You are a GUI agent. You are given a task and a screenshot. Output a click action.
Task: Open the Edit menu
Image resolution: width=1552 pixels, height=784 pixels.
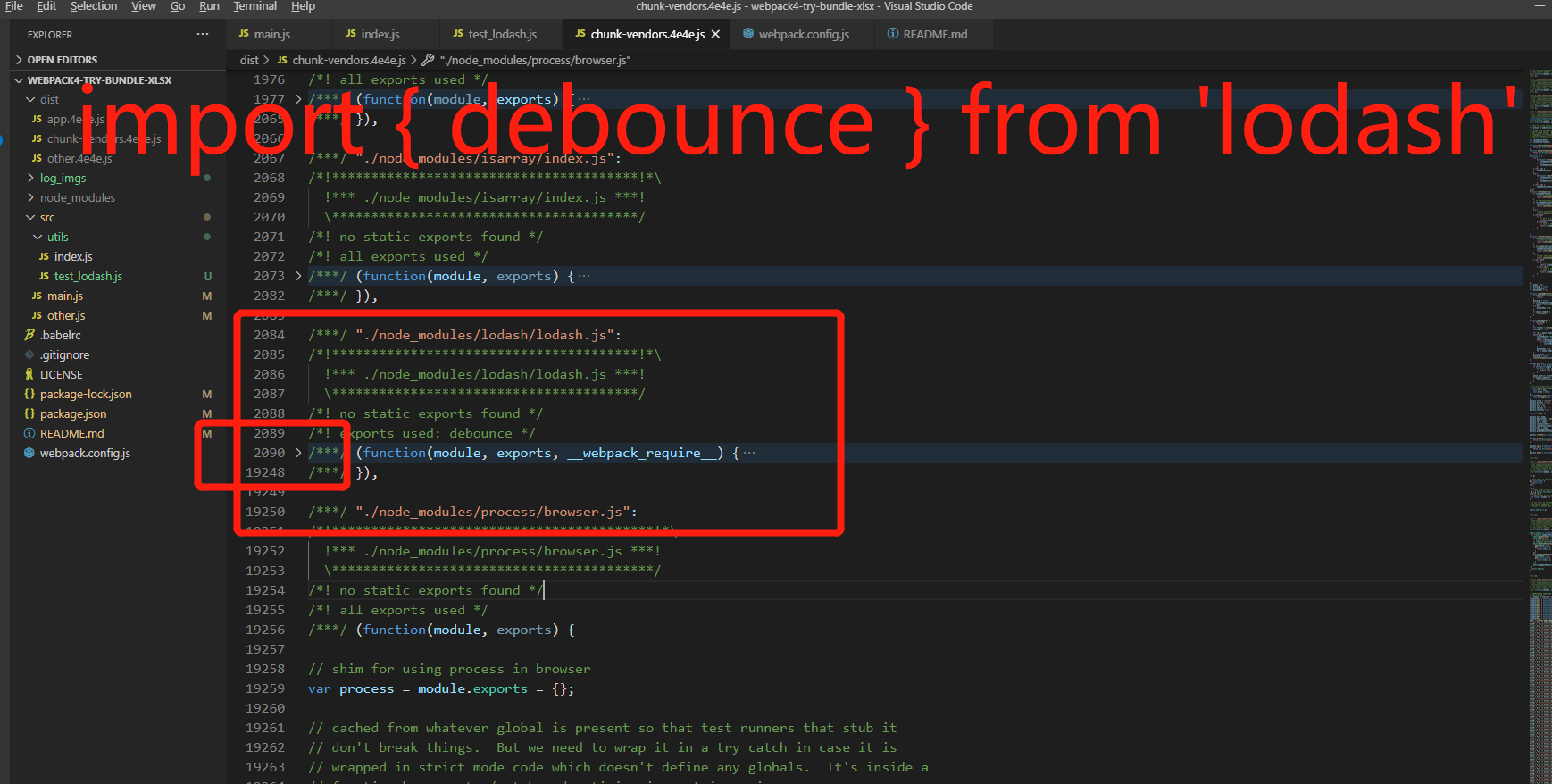click(46, 6)
